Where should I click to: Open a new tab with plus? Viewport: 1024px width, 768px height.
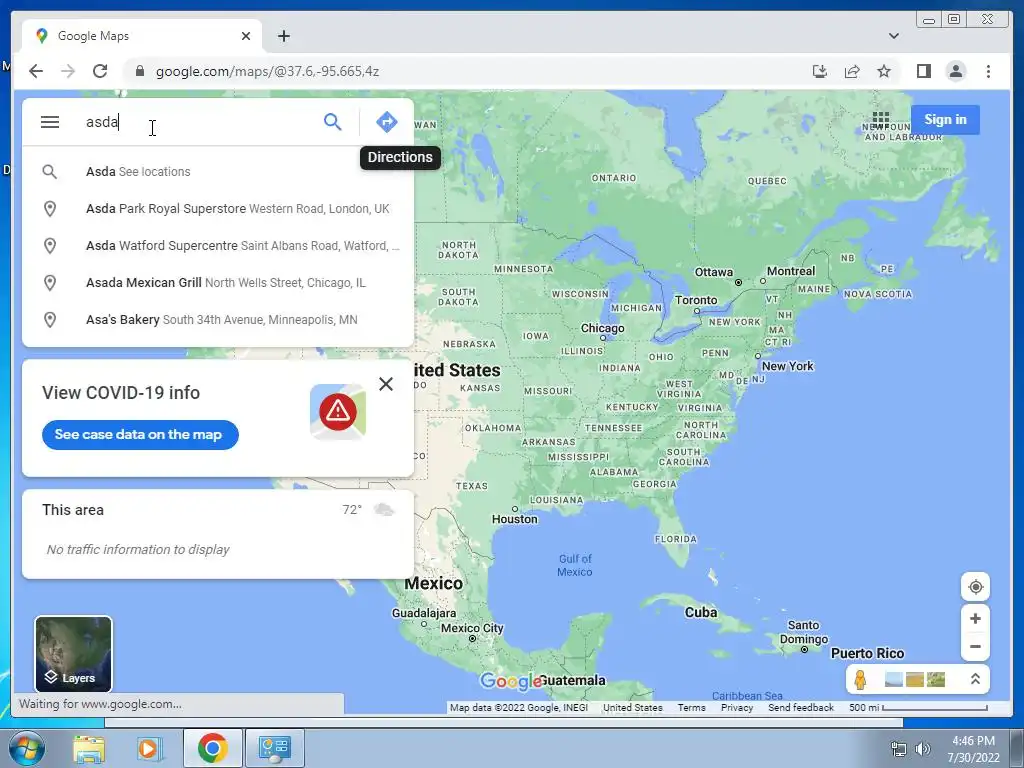[x=283, y=36]
